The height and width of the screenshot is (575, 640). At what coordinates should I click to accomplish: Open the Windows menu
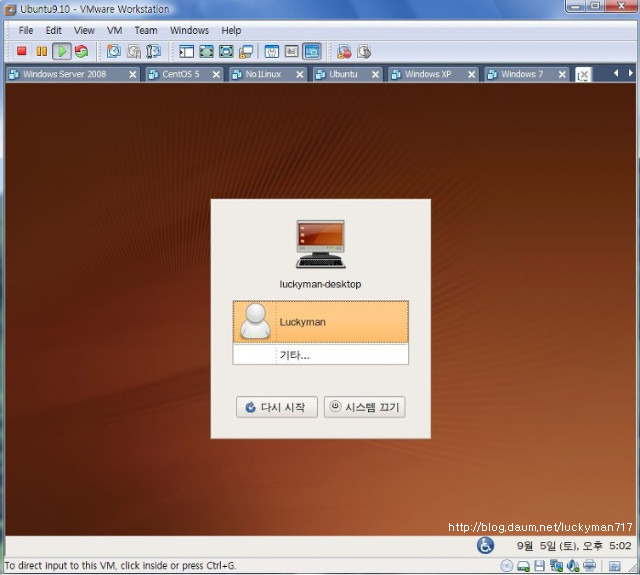point(189,31)
